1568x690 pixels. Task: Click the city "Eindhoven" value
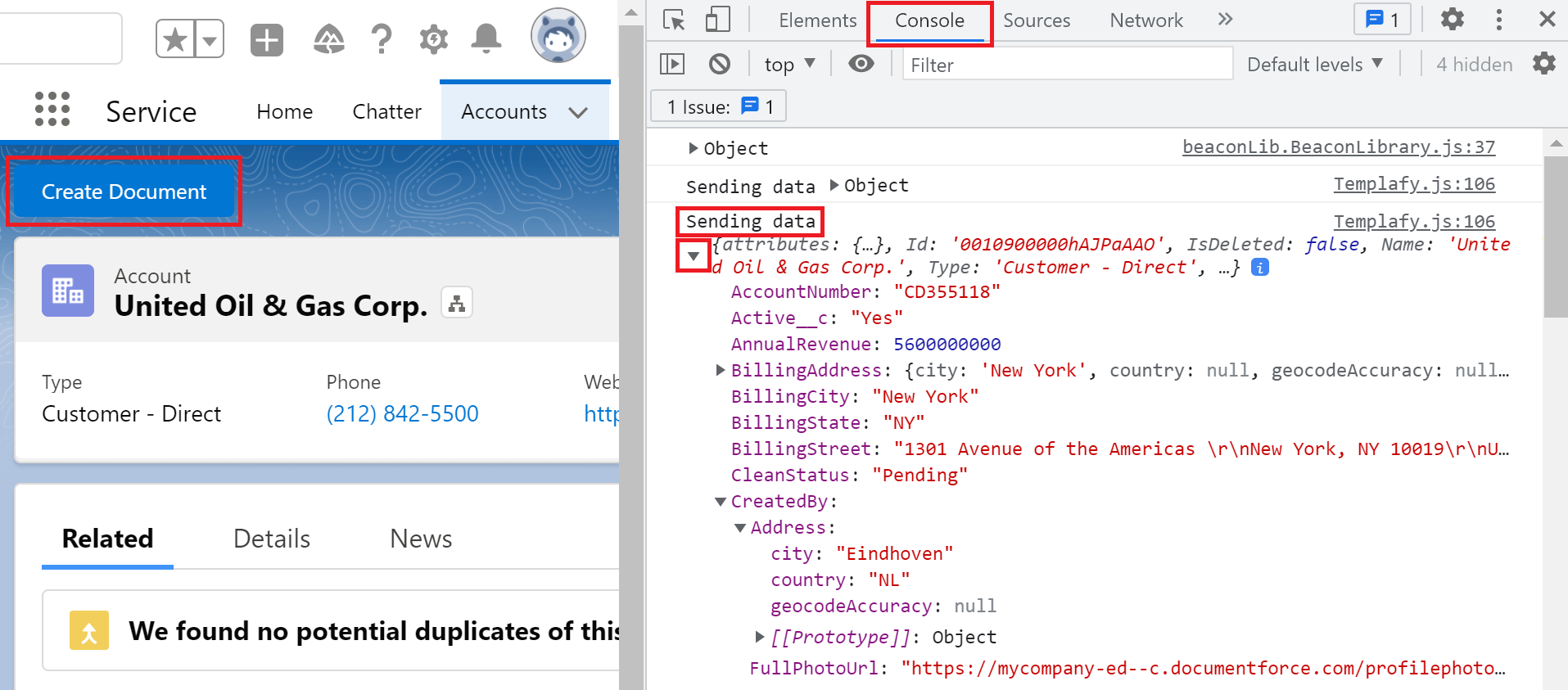coord(894,553)
